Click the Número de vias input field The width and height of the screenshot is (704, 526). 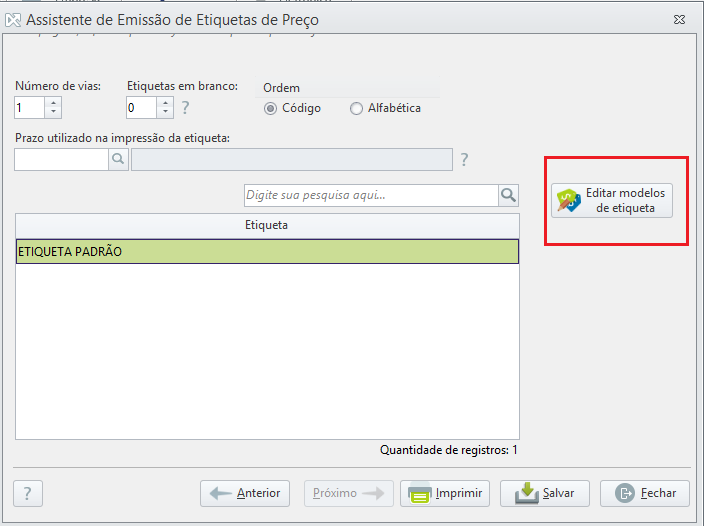30,108
